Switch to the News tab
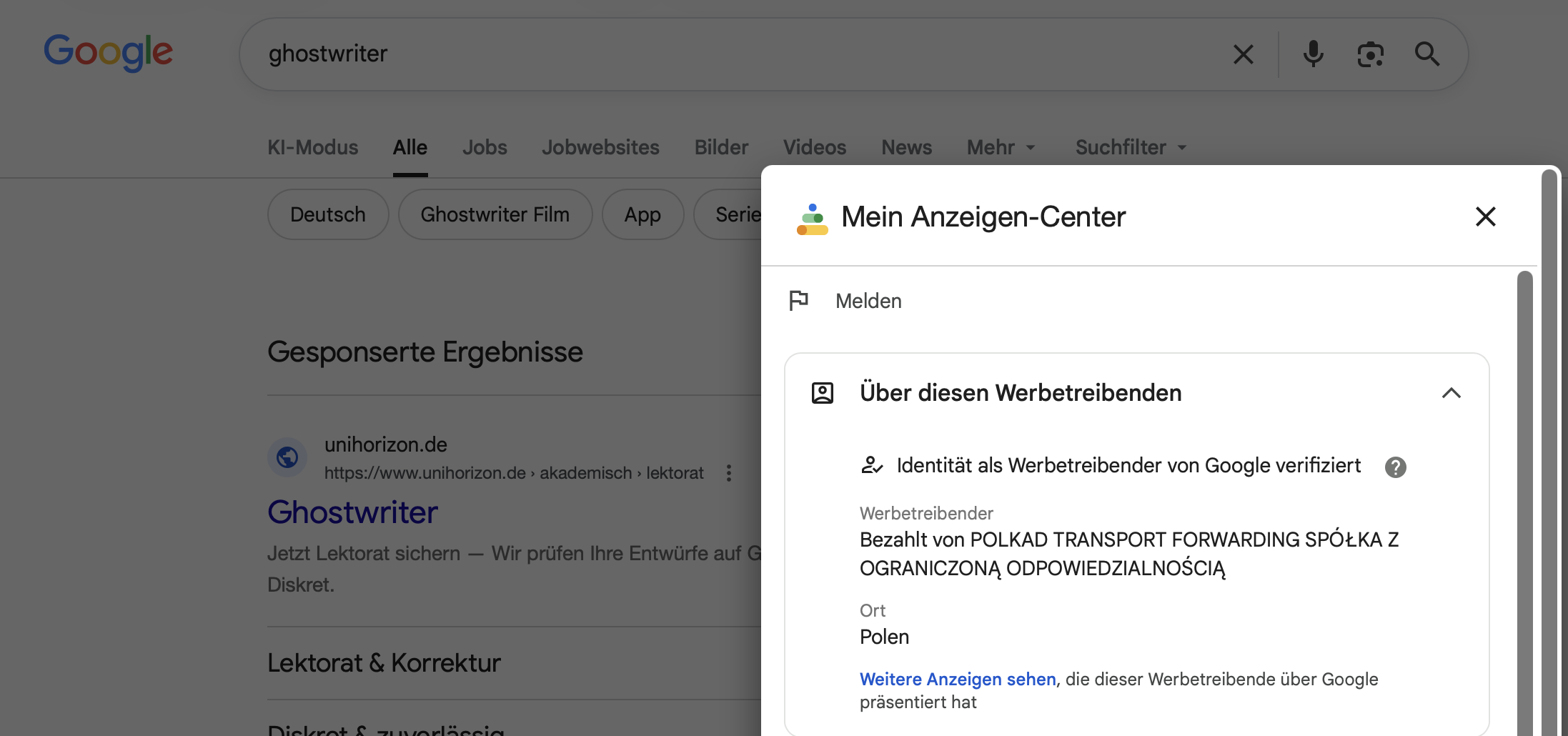The width and height of the screenshot is (1568, 736). pyautogui.click(x=906, y=147)
